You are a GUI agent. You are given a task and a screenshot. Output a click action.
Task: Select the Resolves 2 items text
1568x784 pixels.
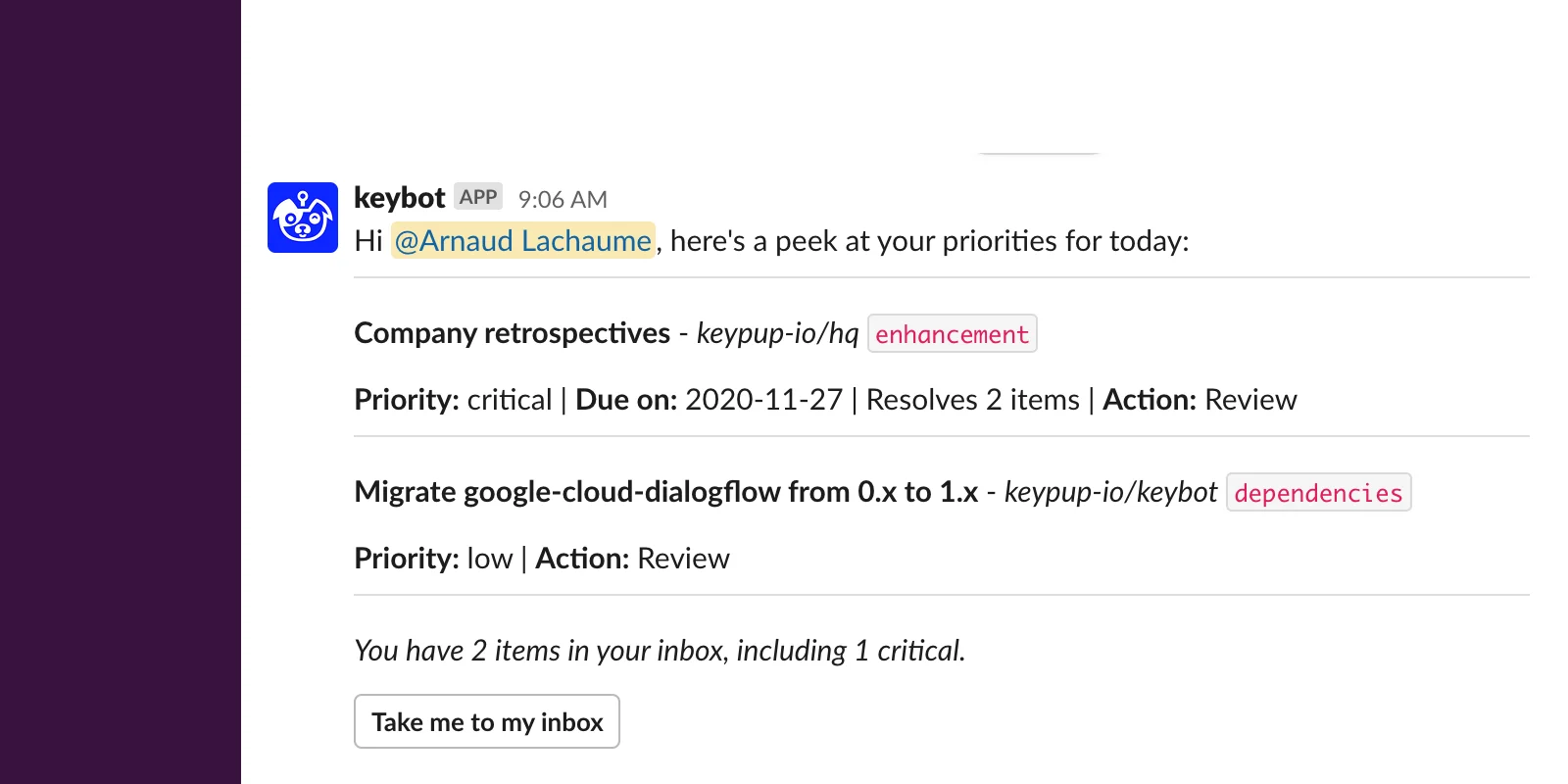click(x=973, y=400)
